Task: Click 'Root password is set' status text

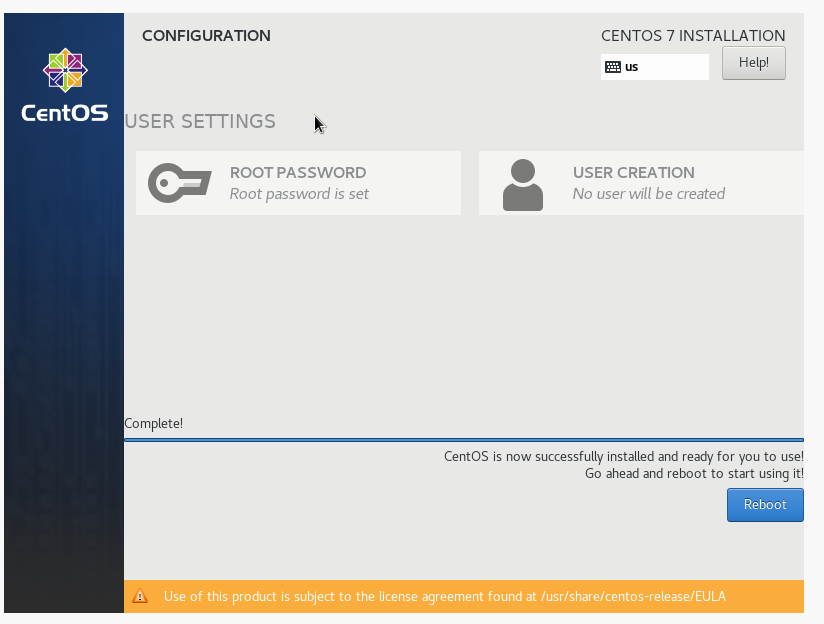Action: pyautogui.click(x=299, y=194)
